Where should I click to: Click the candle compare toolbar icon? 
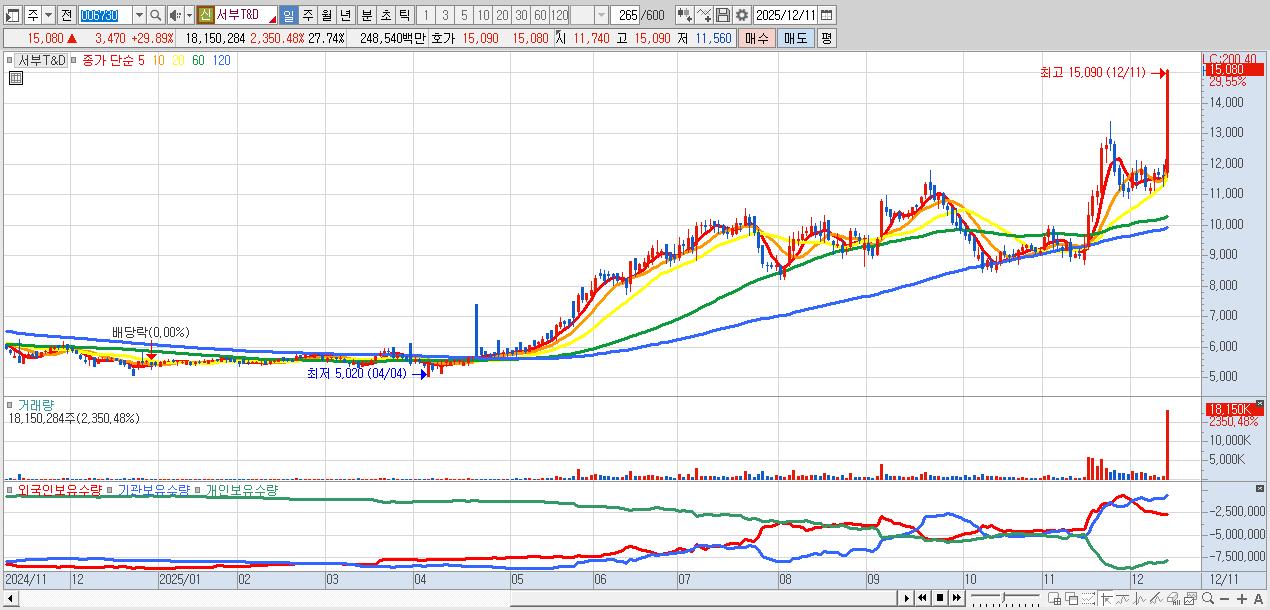point(685,15)
